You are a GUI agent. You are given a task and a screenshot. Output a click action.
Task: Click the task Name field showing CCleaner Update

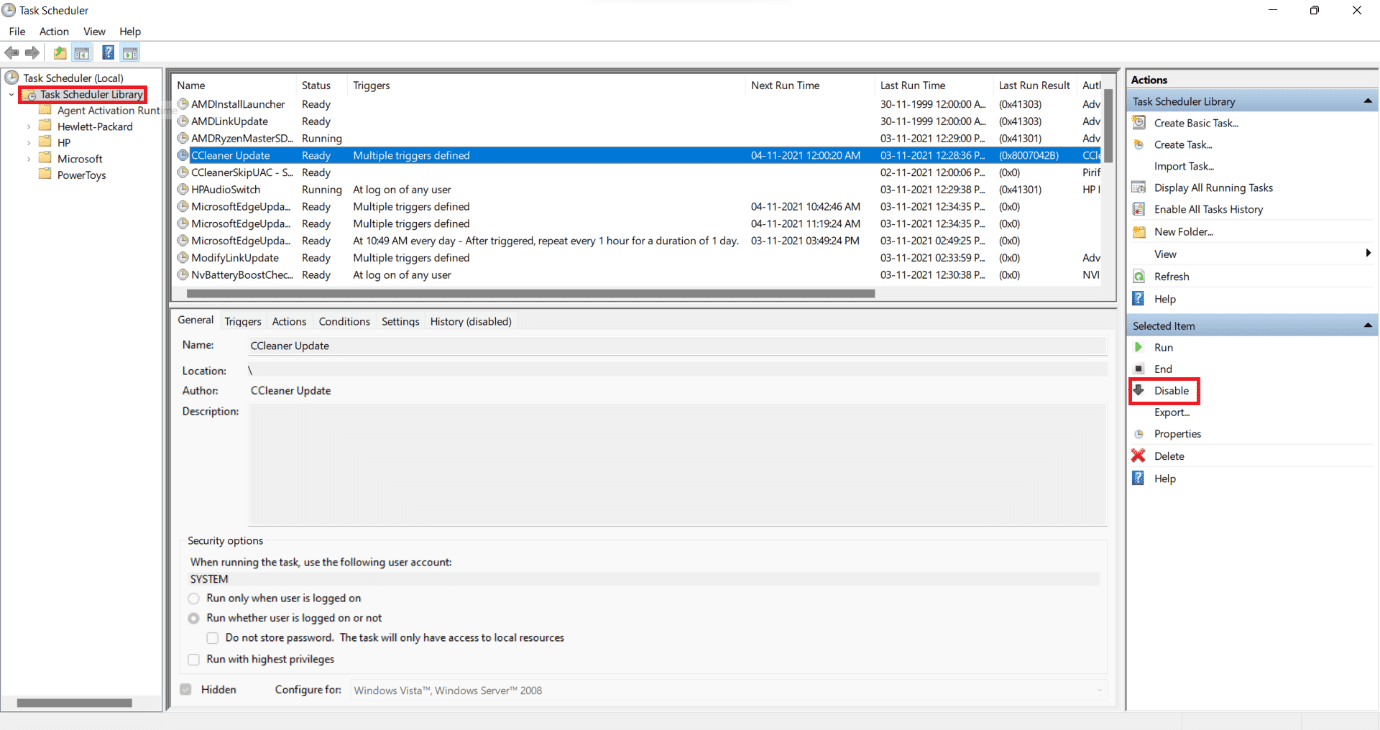[x=677, y=345]
